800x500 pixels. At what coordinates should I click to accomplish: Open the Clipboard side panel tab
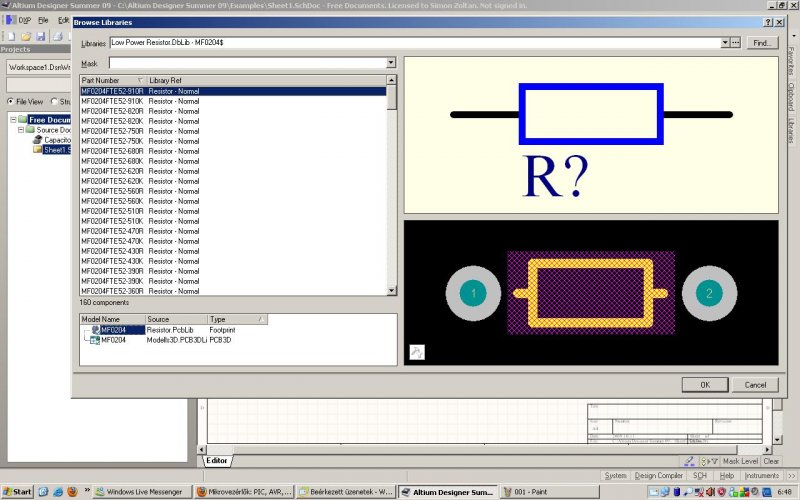[x=791, y=97]
